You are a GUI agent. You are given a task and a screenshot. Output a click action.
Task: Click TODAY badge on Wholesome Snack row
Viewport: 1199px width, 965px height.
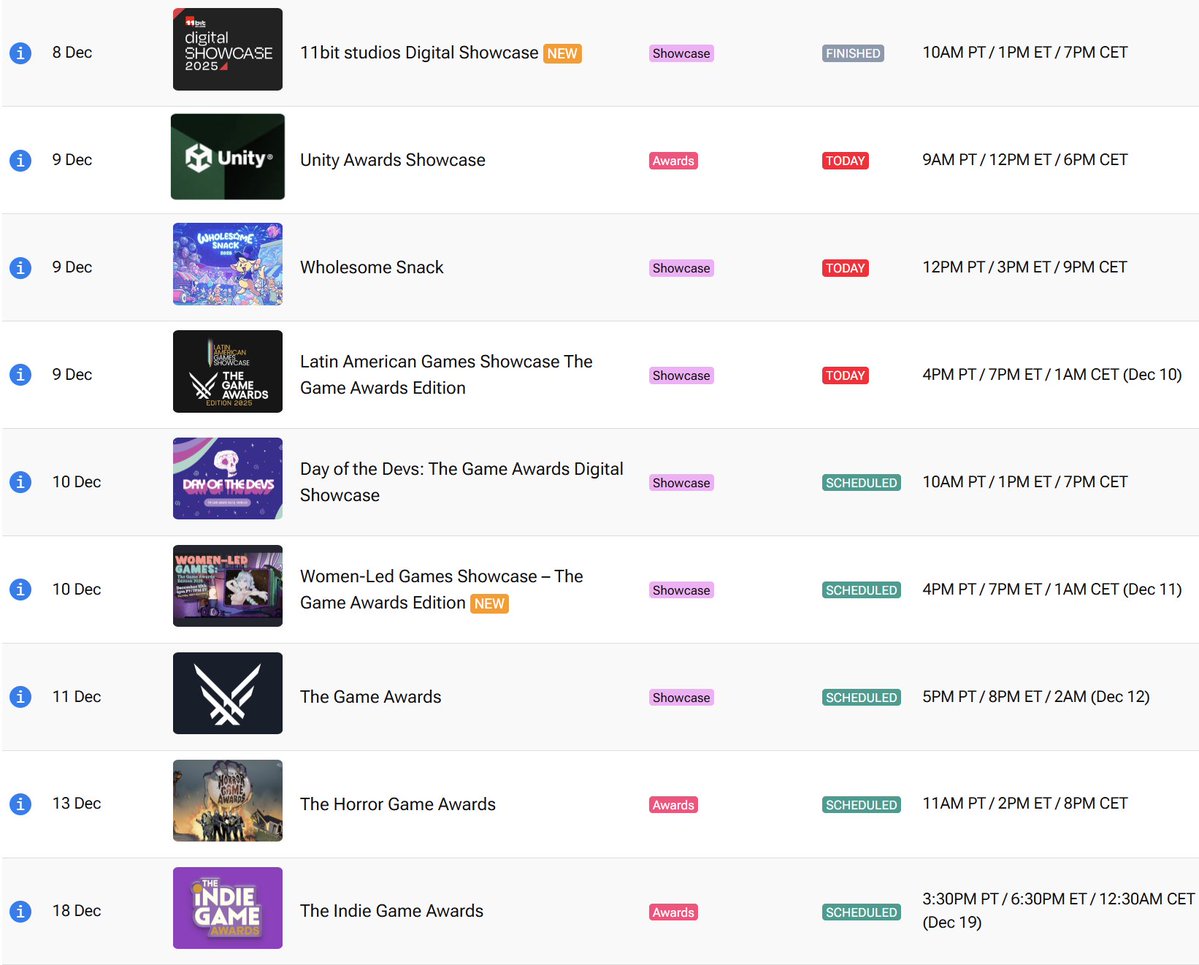846,268
